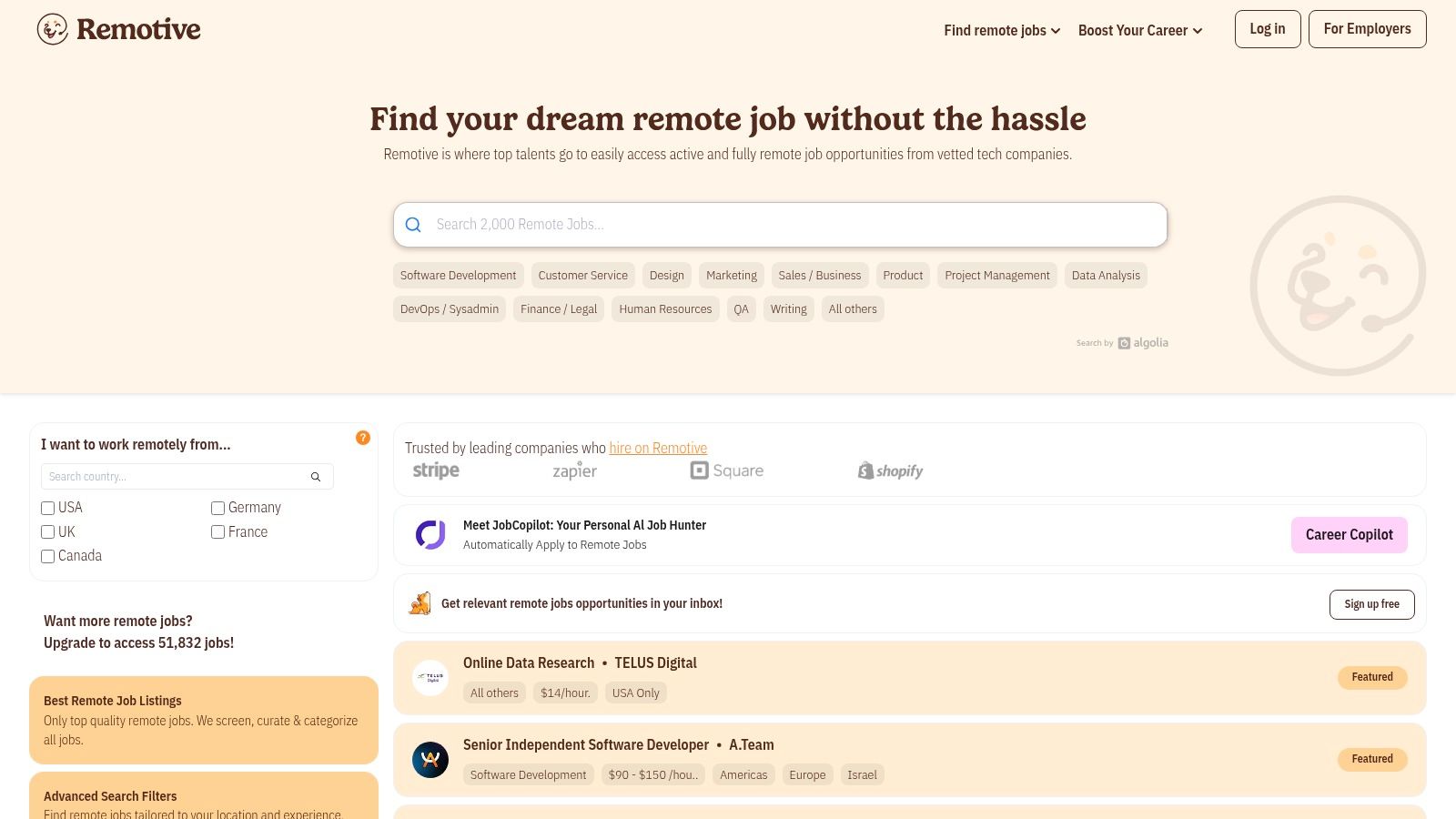This screenshot has width=1456, height=819.
Task: Click the Shopify company logo
Action: click(x=890, y=470)
